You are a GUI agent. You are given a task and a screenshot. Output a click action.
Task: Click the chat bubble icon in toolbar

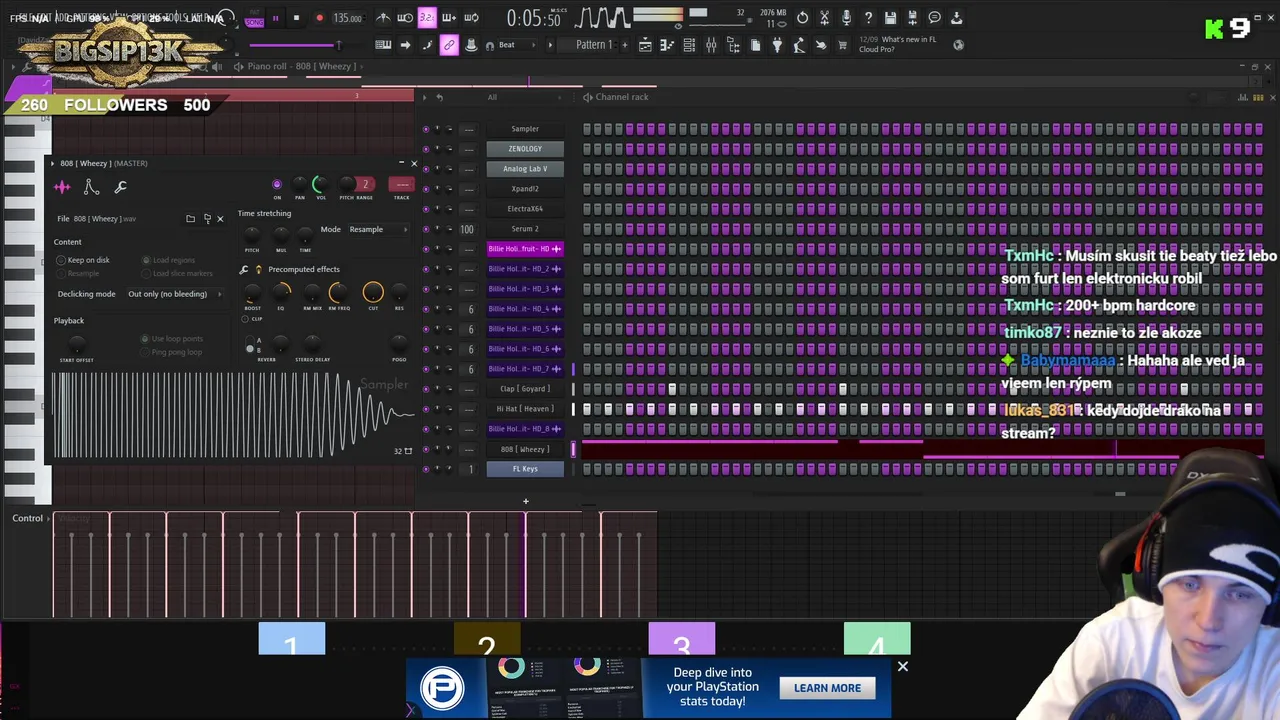934,18
